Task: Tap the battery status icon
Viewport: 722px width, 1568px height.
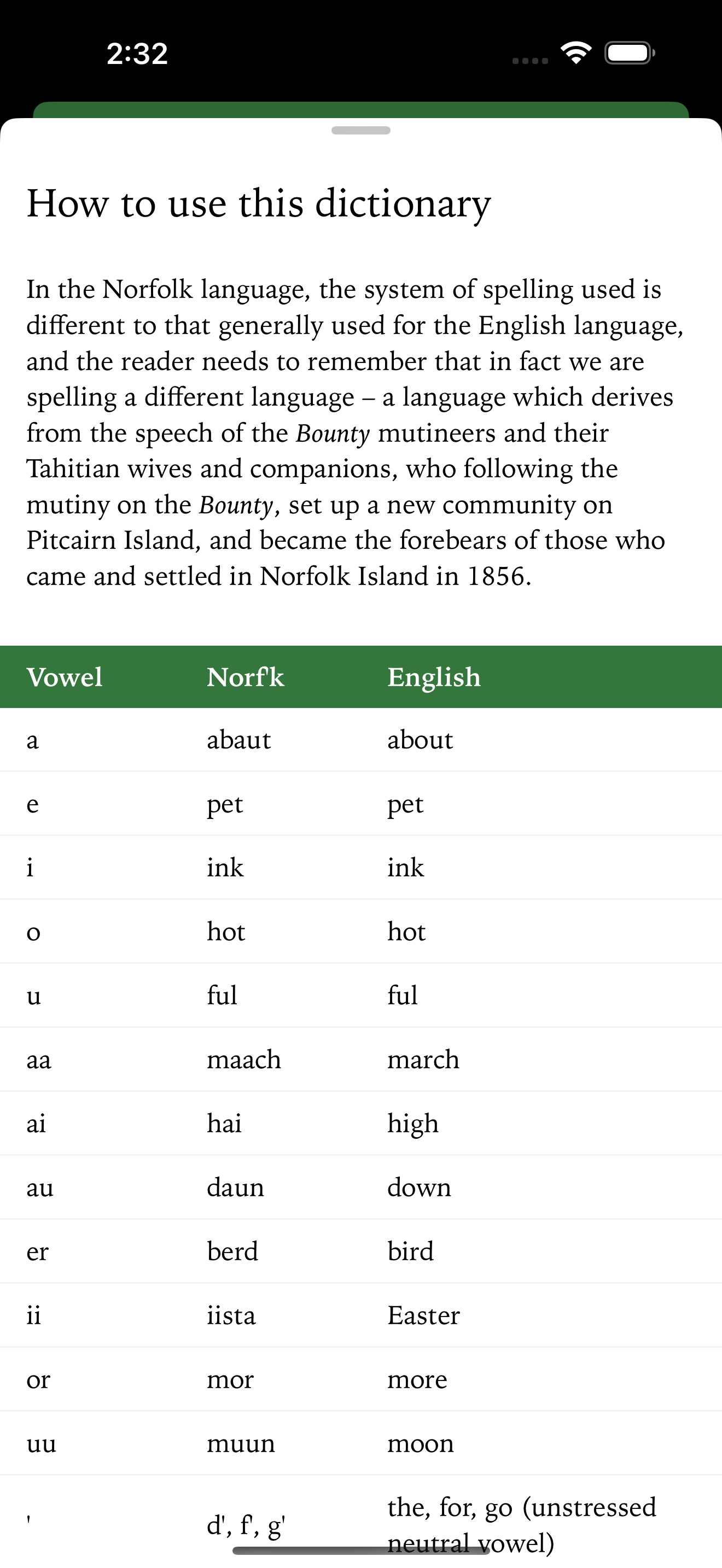Action: 630,53
